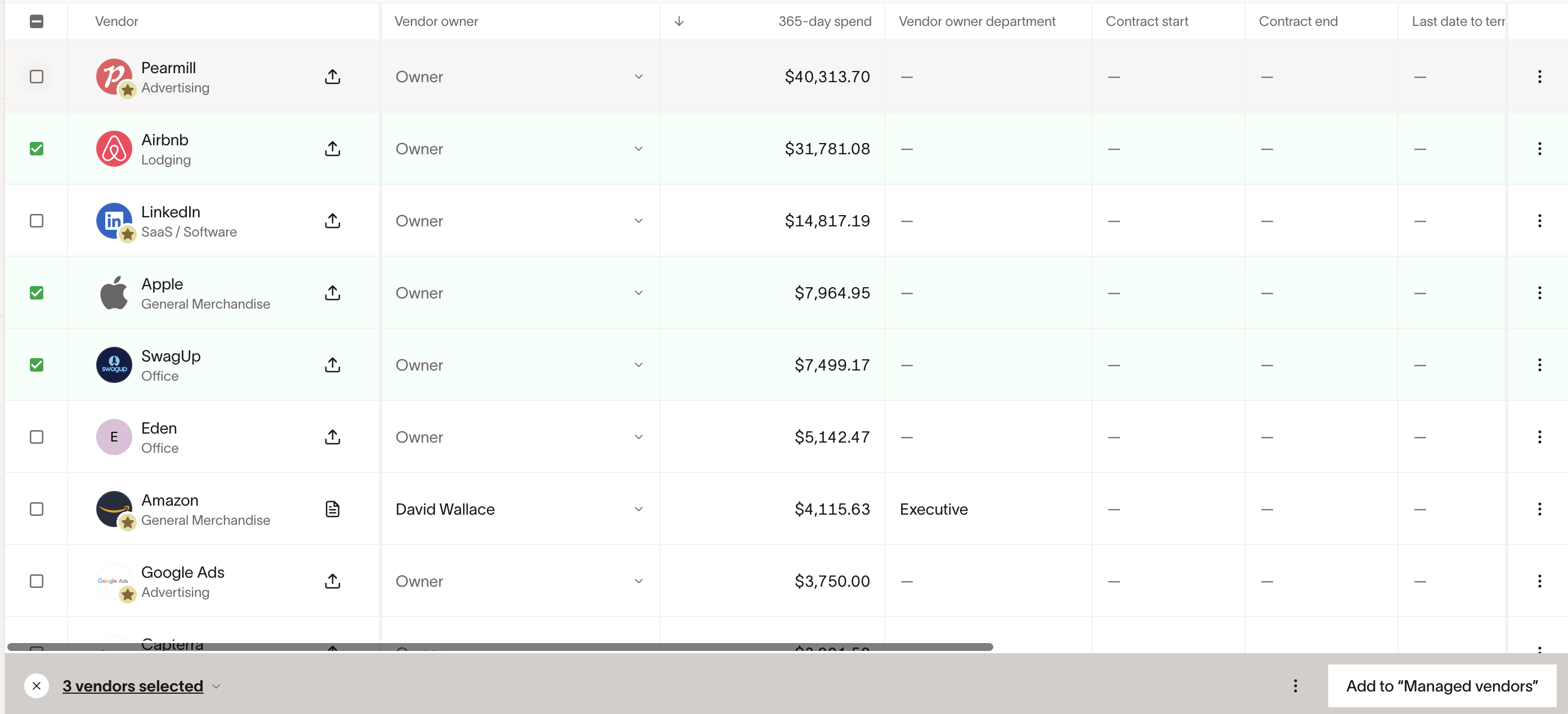
Task: Check the Pearmill row checkbox
Action: (x=37, y=77)
